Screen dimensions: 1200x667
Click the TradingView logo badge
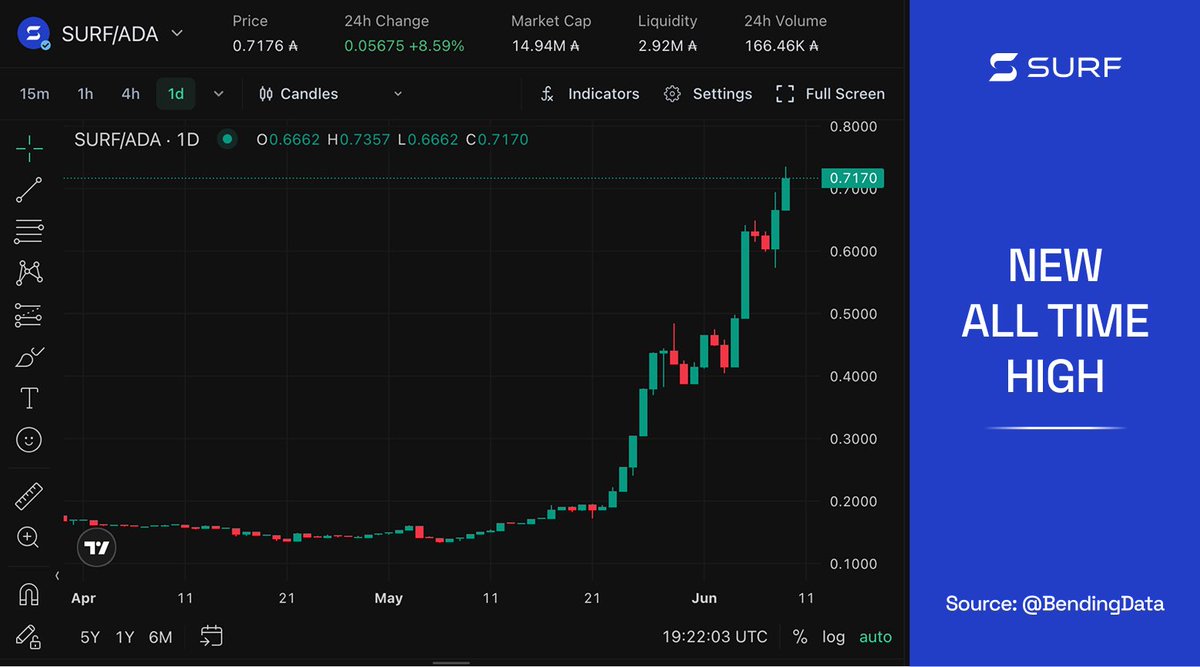97,547
